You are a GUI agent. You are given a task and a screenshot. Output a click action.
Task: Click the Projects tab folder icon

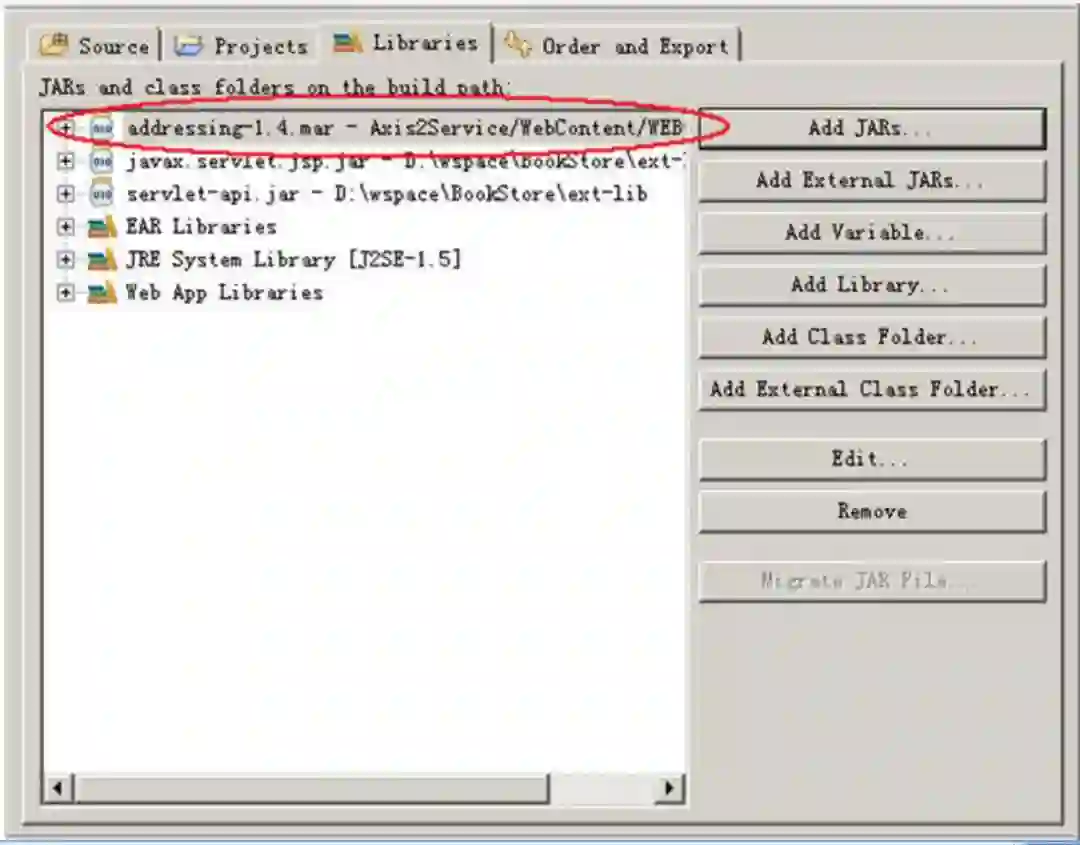(x=188, y=46)
